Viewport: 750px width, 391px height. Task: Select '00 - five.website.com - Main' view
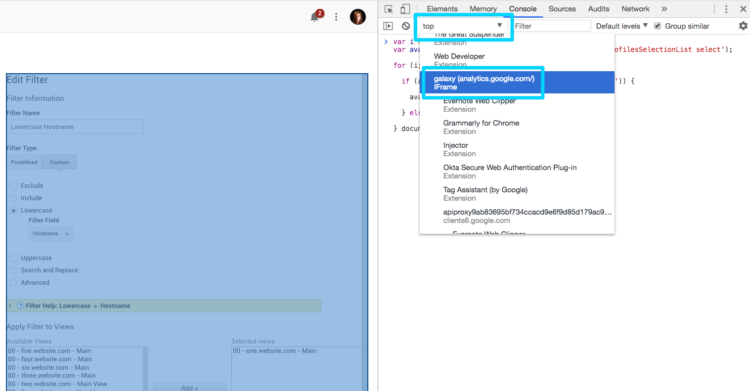pyautogui.click(x=50, y=351)
